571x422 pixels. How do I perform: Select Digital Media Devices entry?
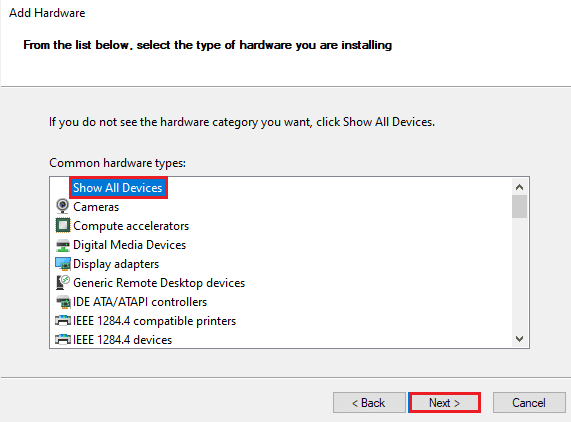pos(130,245)
